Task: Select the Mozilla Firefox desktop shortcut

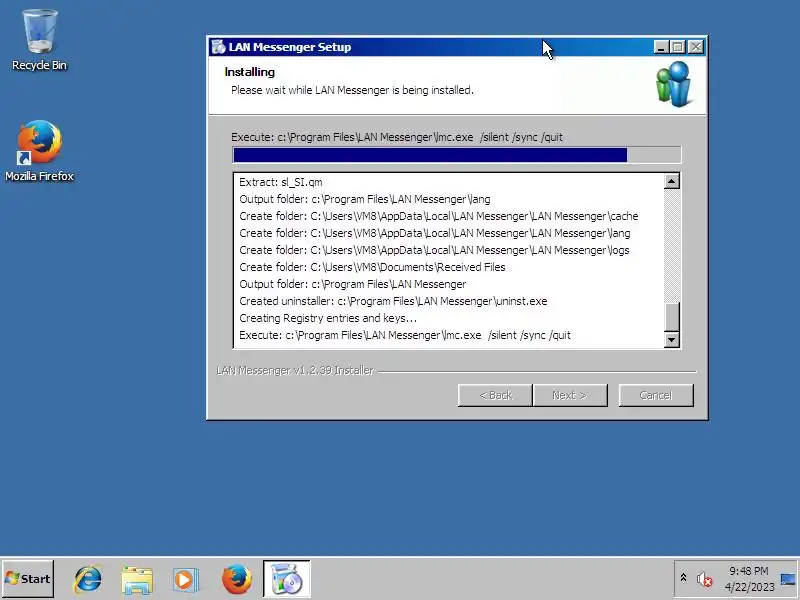Action: point(39,151)
